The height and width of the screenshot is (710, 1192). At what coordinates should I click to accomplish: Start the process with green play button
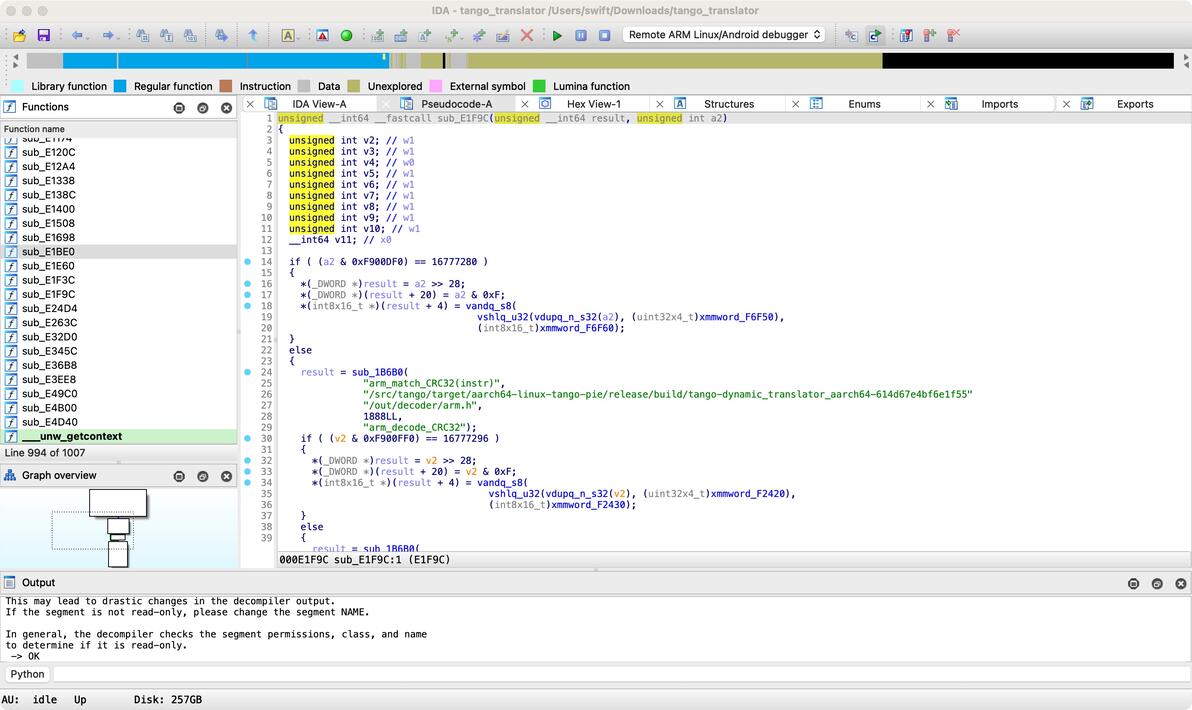coord(557,35)
